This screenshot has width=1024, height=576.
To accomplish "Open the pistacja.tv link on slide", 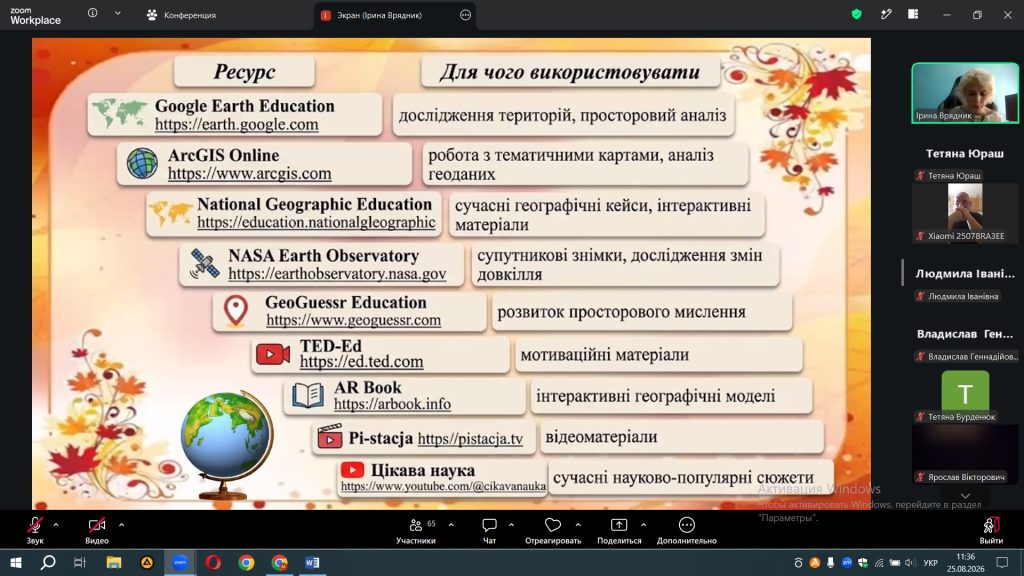I will (470, 438).
